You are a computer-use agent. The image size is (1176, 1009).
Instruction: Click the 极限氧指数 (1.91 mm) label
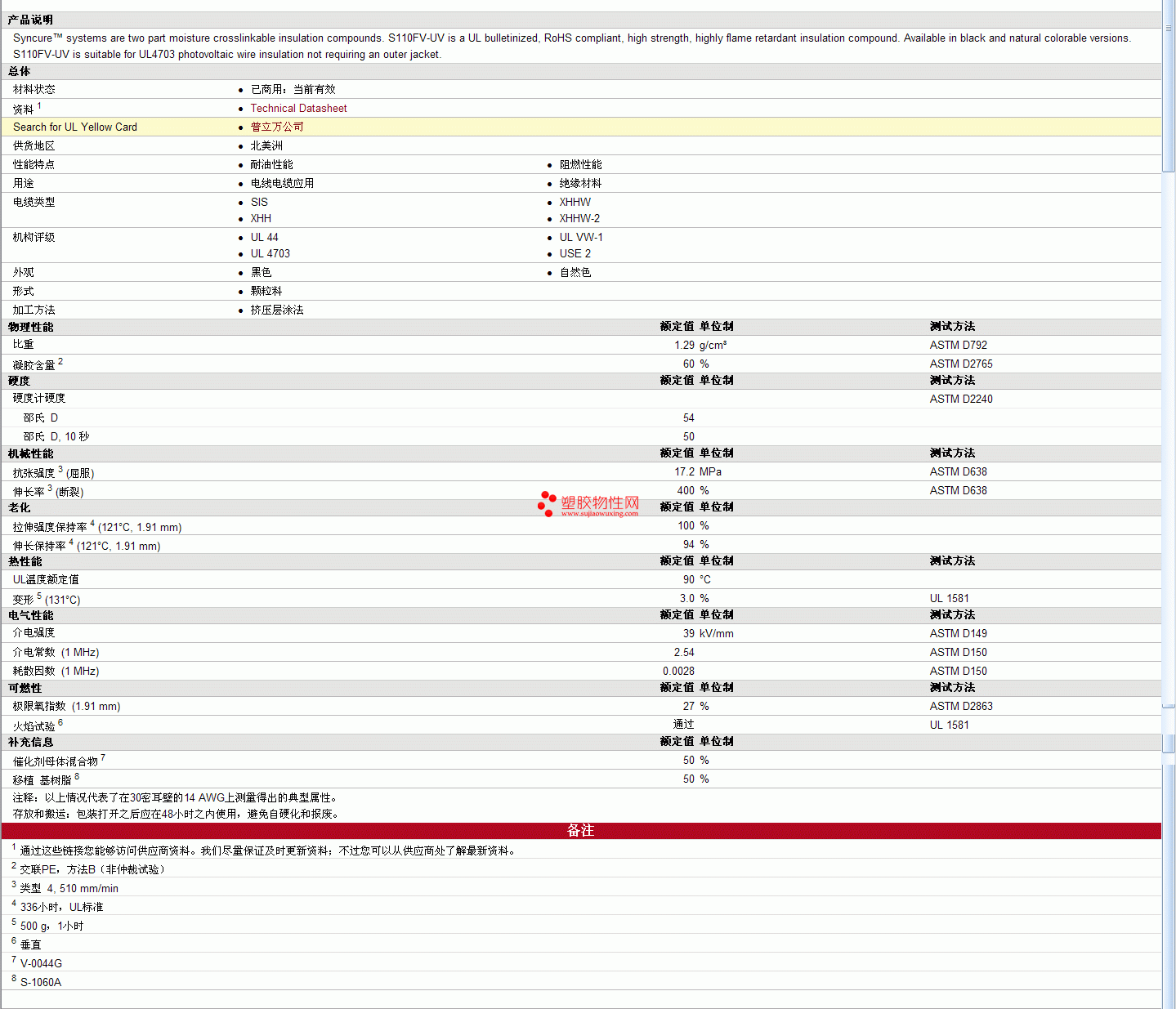pos(66,706)
